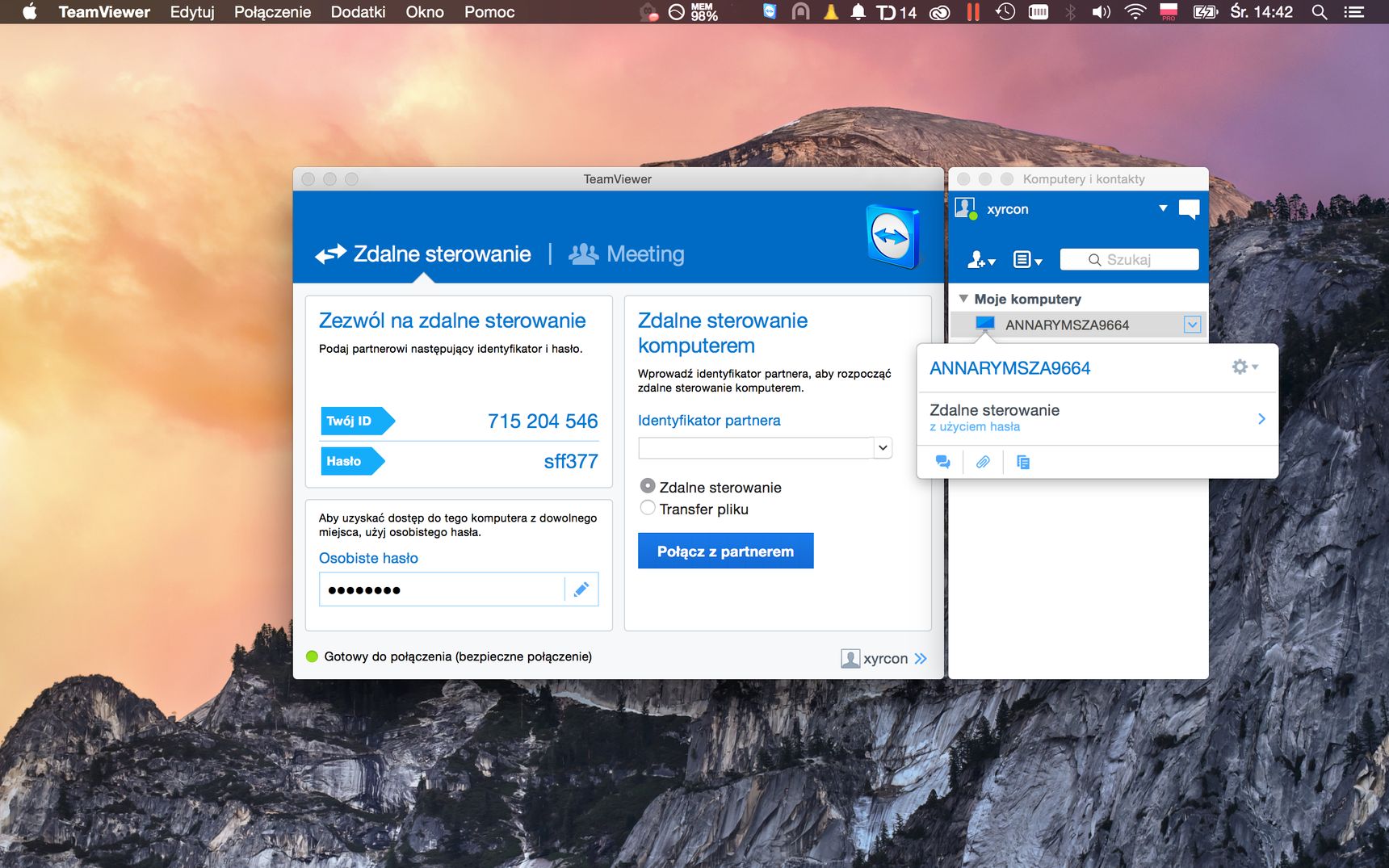Edit personal password with pencil icon
1389x868 pixels.
[x=581, y=589]
